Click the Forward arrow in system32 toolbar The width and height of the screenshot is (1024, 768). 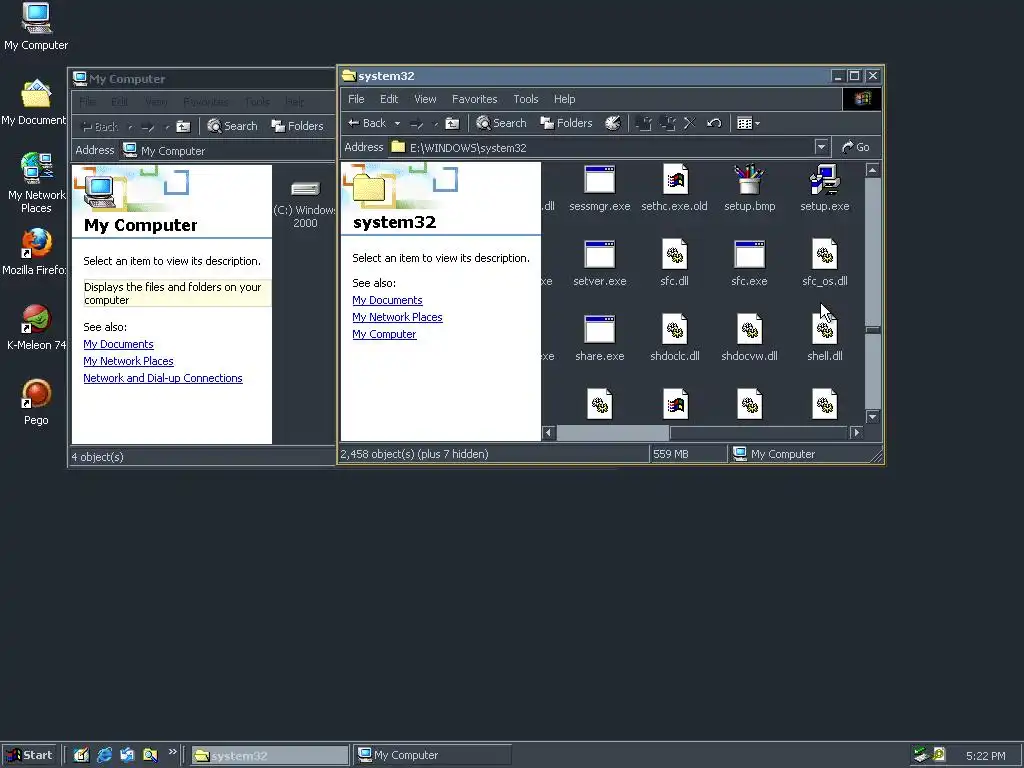point(417,123)
